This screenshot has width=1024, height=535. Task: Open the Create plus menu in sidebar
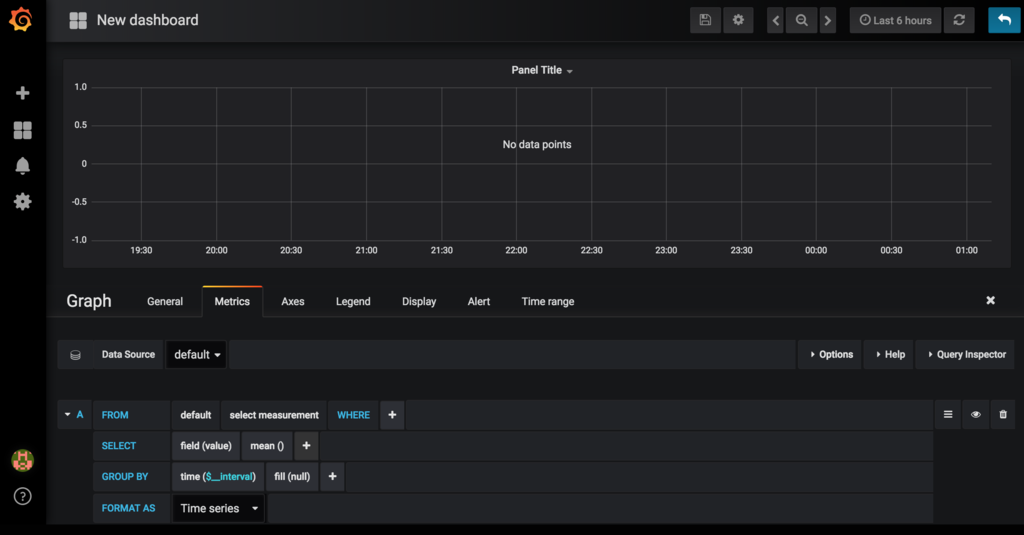[x=23, y=93]
